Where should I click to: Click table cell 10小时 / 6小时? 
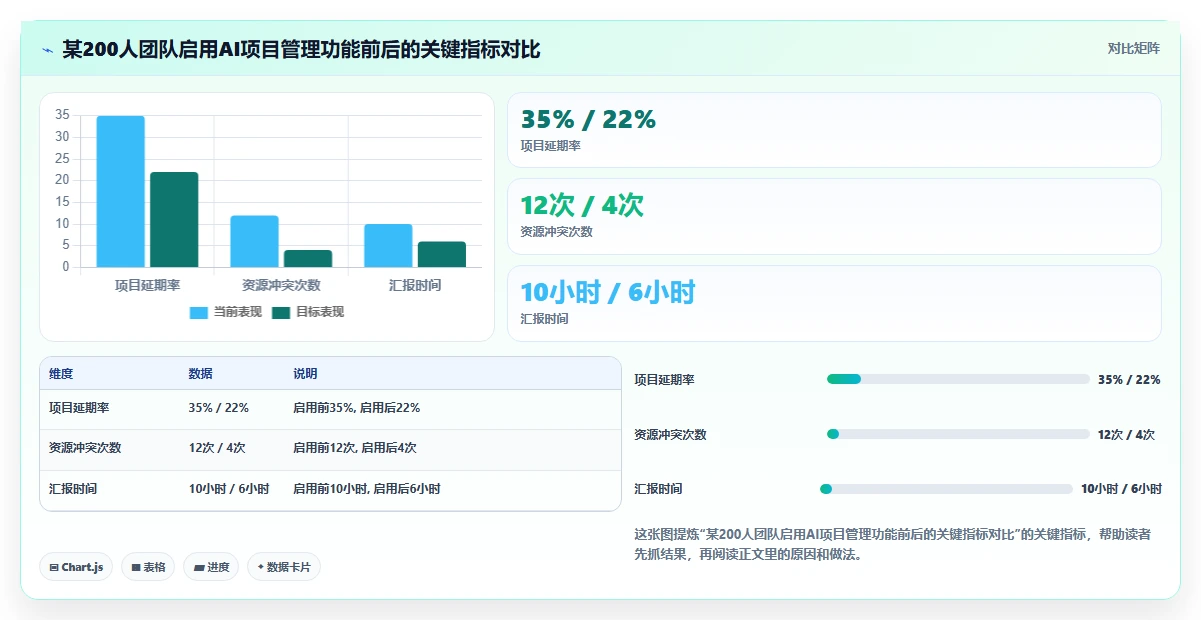tap(229, 489)
